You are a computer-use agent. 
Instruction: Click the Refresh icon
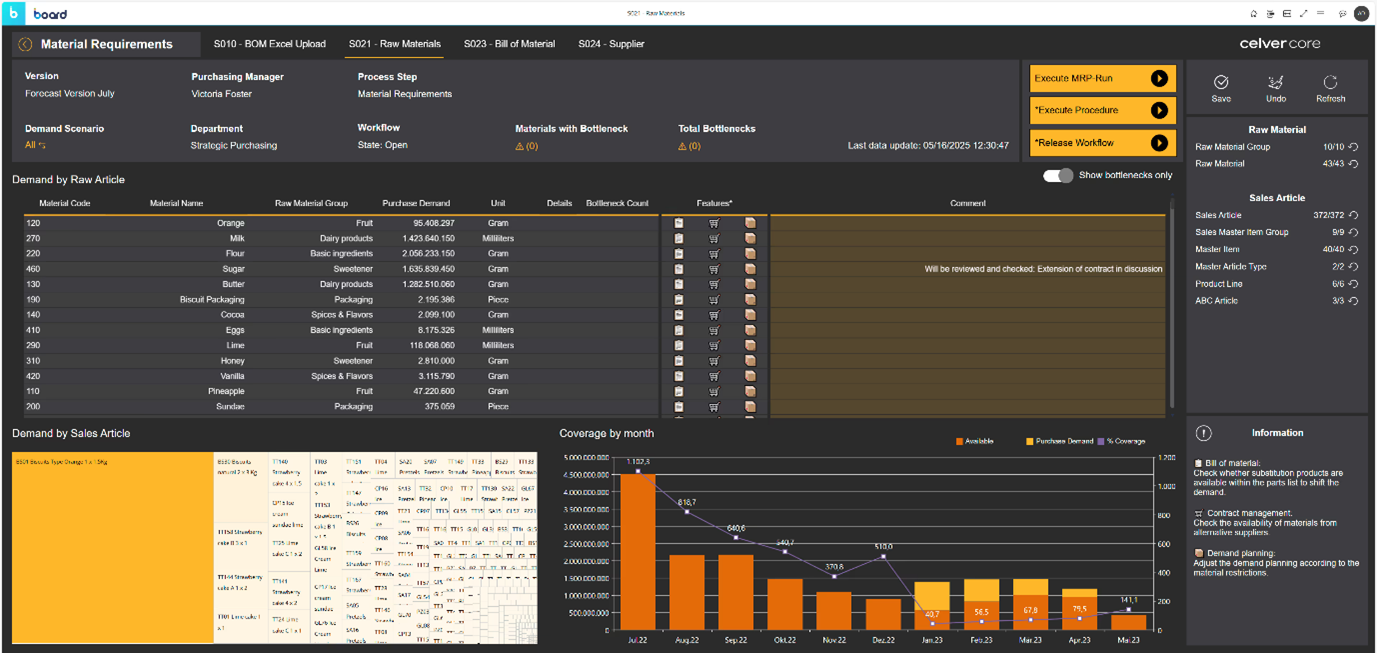[1330, 83]
